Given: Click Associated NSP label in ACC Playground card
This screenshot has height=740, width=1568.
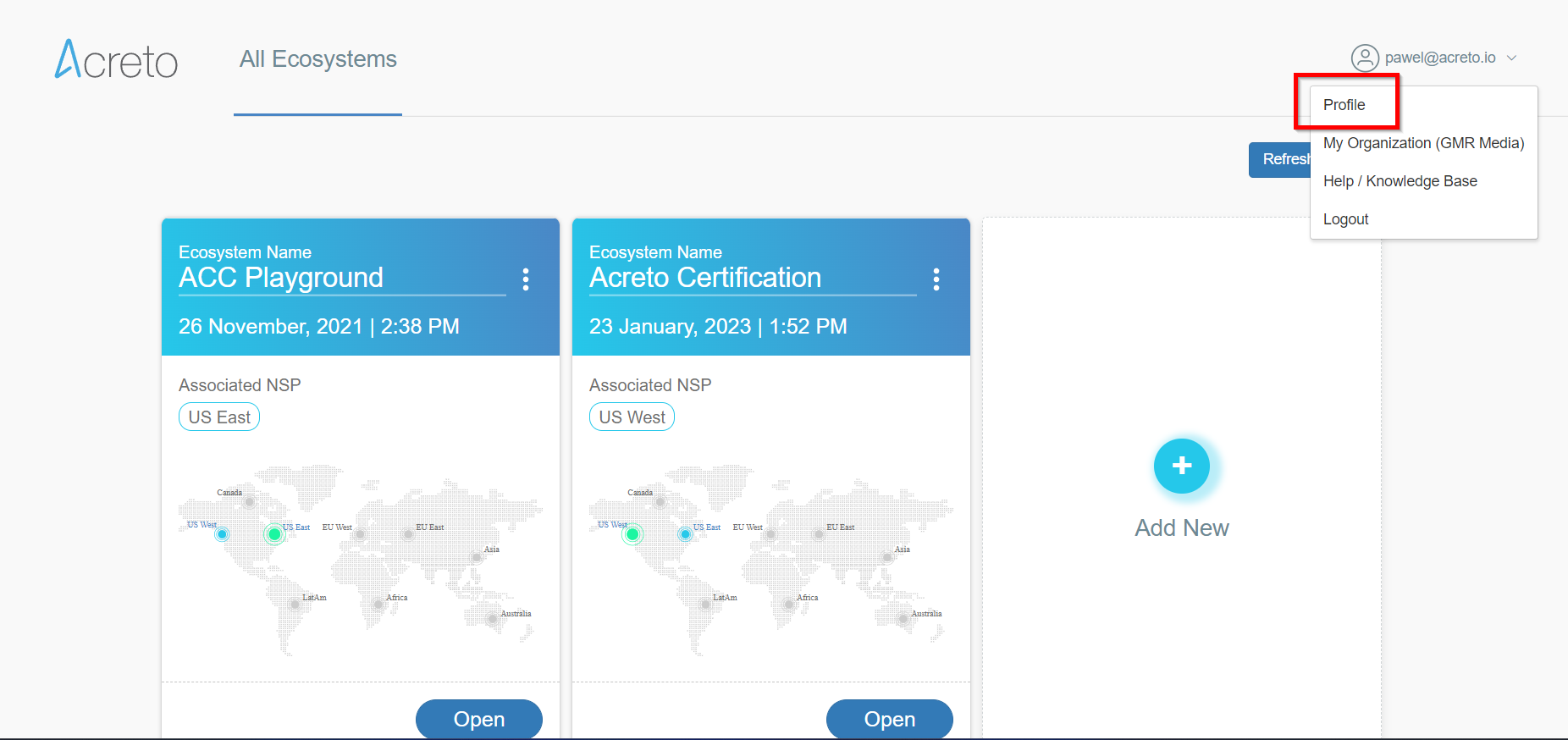Looking at the screenshot, I should tap(240, 385).
